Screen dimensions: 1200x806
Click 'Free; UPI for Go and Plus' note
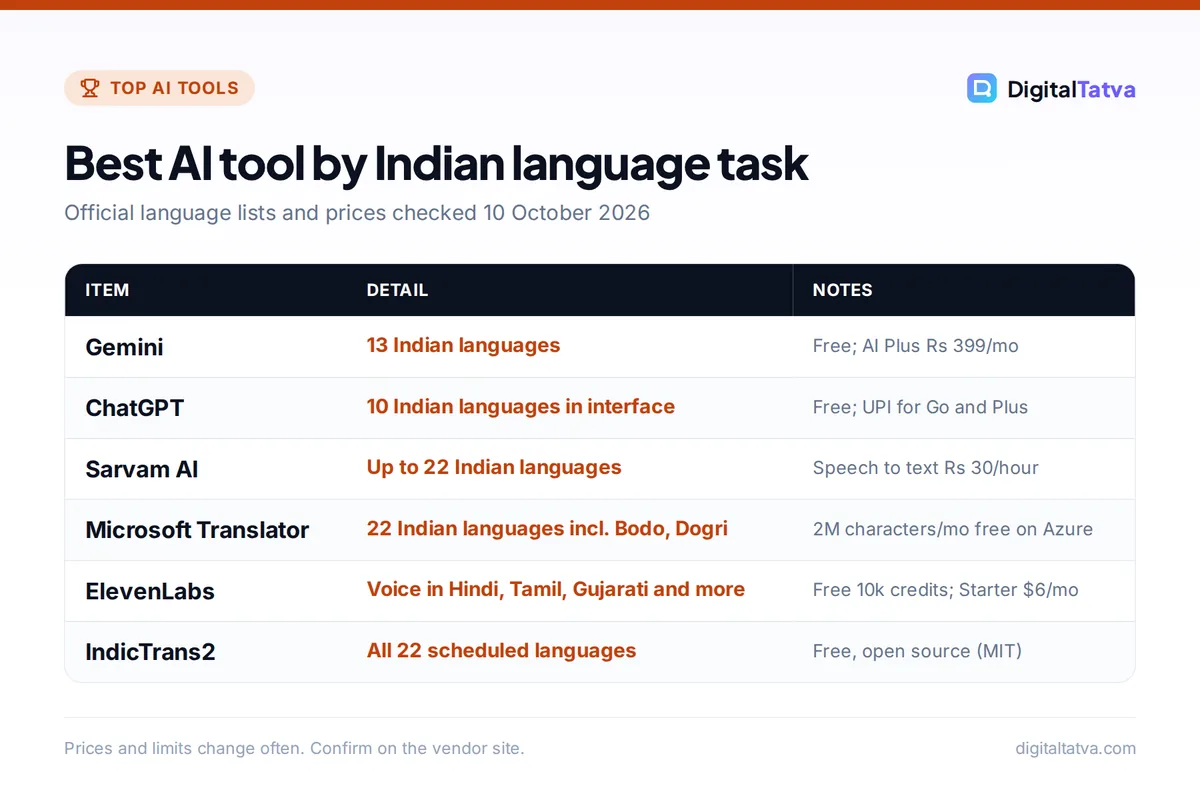[920, 407]
